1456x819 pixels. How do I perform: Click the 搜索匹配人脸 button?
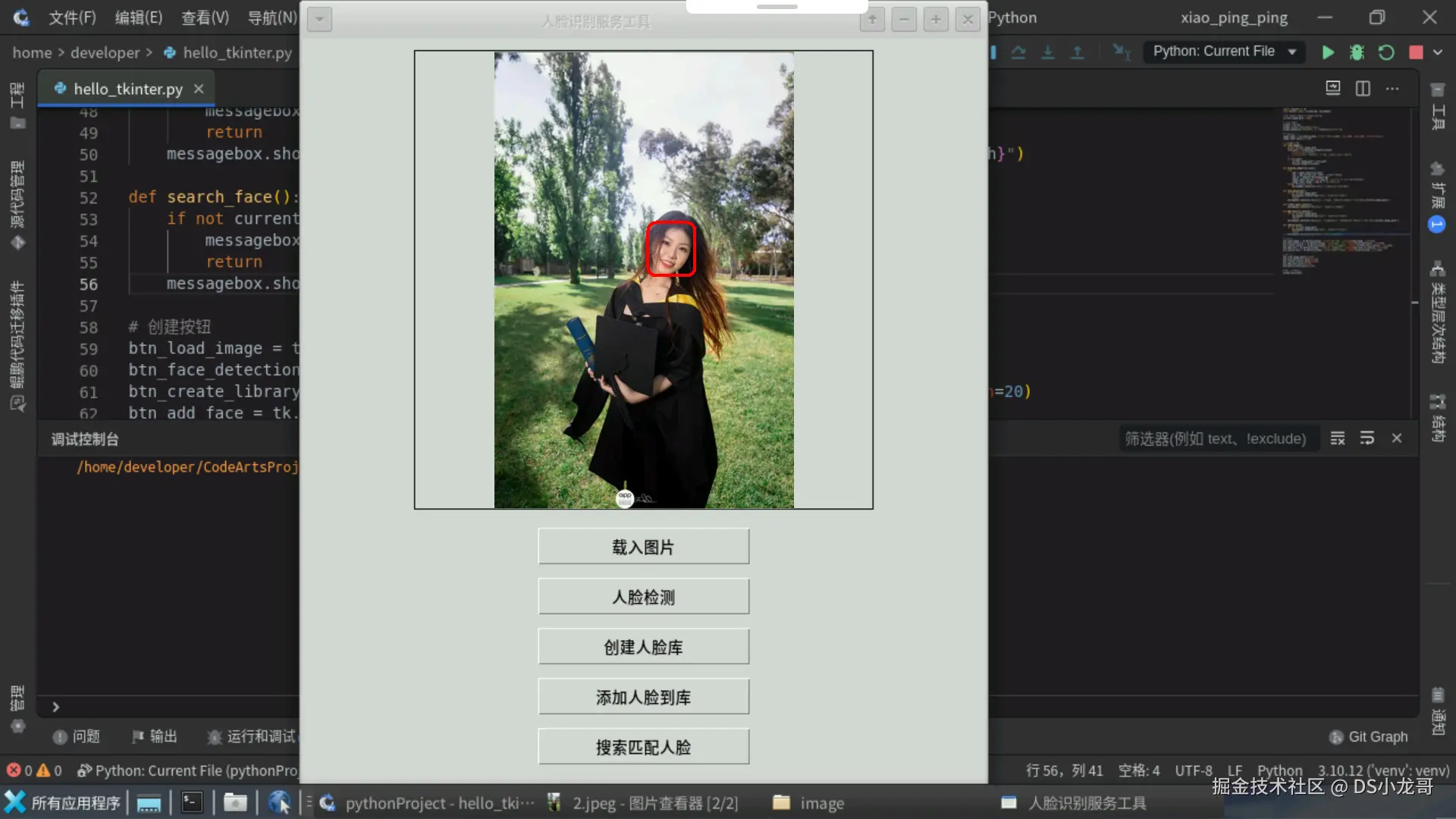tap(643, 747)
